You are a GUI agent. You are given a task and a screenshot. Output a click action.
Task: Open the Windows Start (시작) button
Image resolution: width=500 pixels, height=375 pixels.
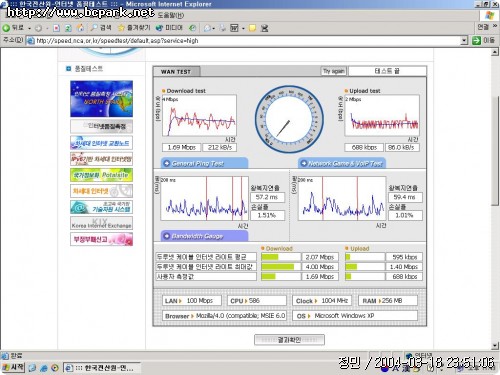click(13, 368)
